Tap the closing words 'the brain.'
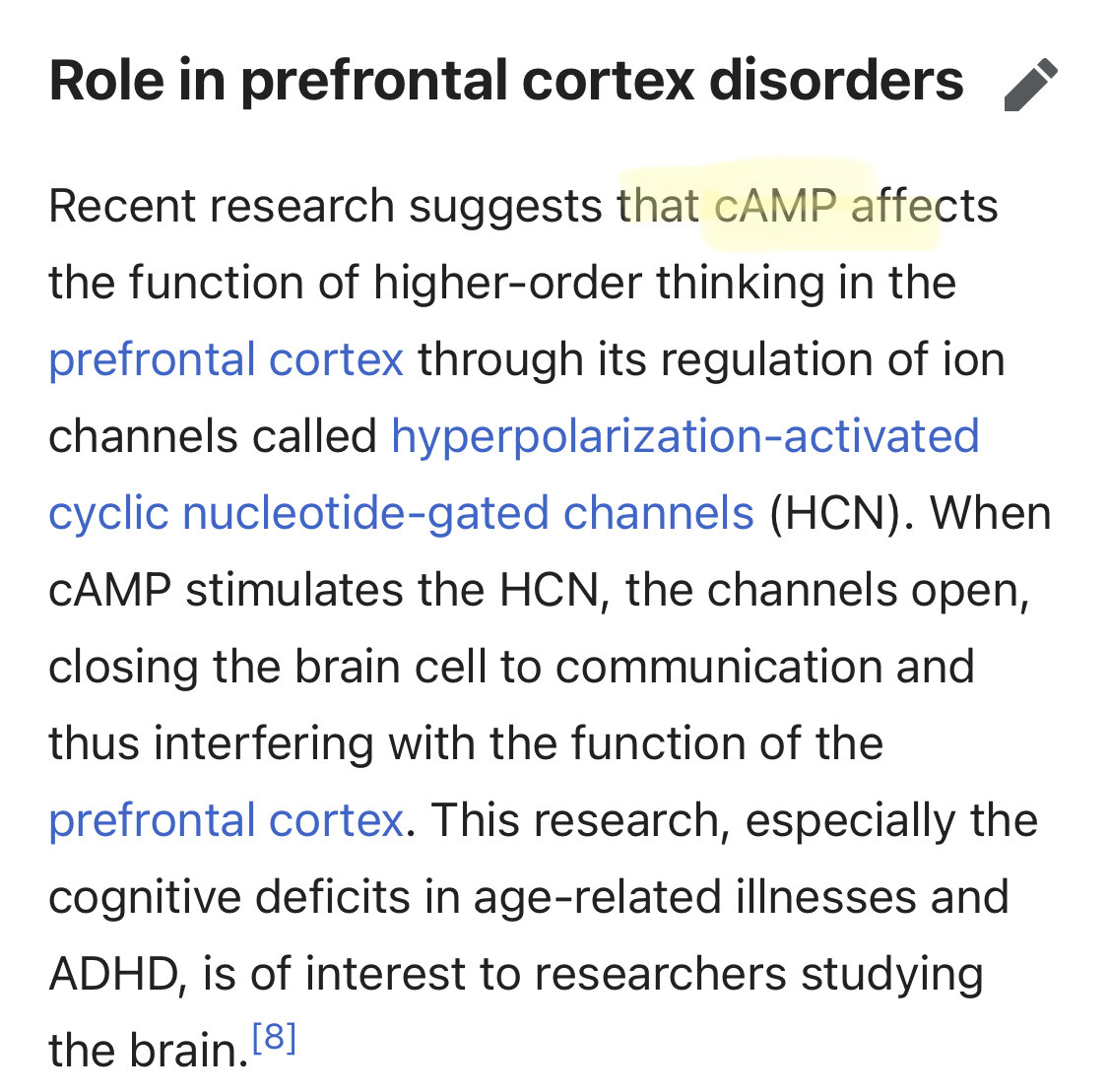Screen dimensions: 1108x1092 pos(148,1051)
